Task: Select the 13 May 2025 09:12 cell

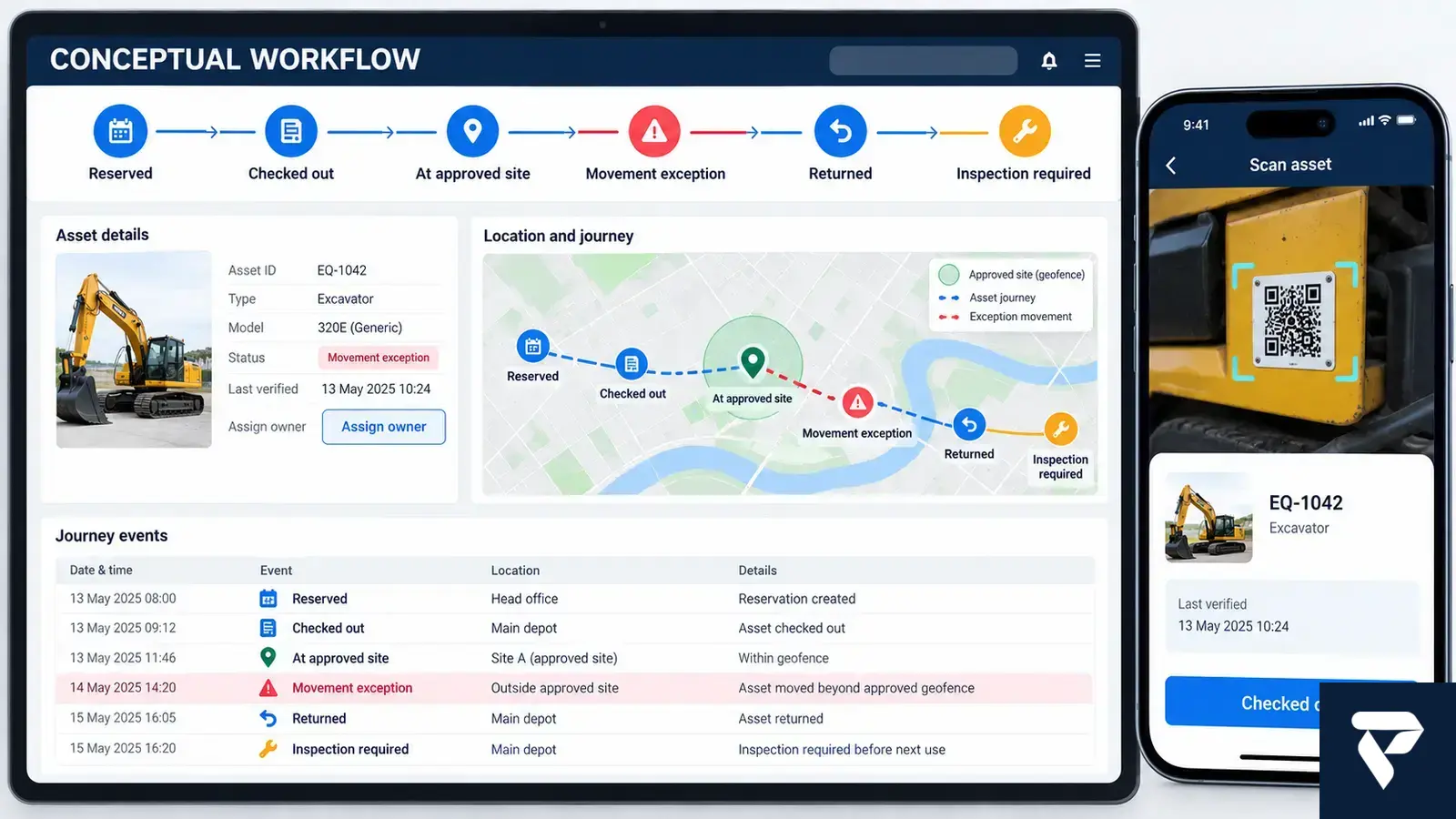Action: click(x=123, y=628)
